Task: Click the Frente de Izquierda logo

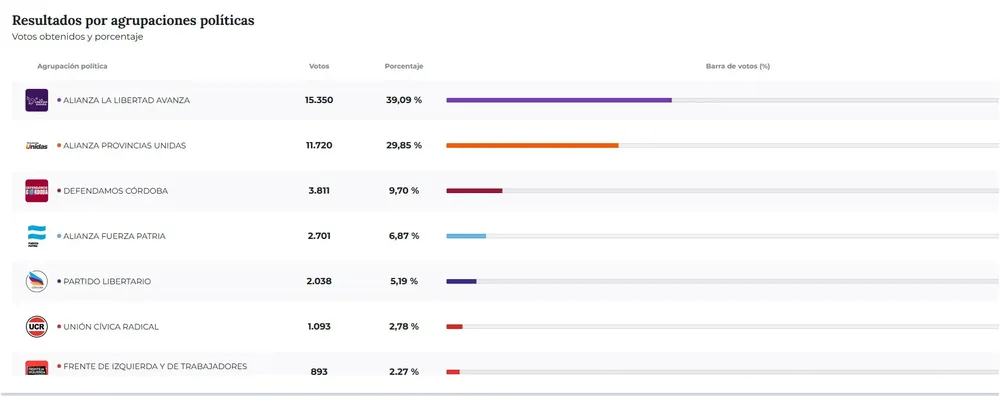Action: [36, 369]
